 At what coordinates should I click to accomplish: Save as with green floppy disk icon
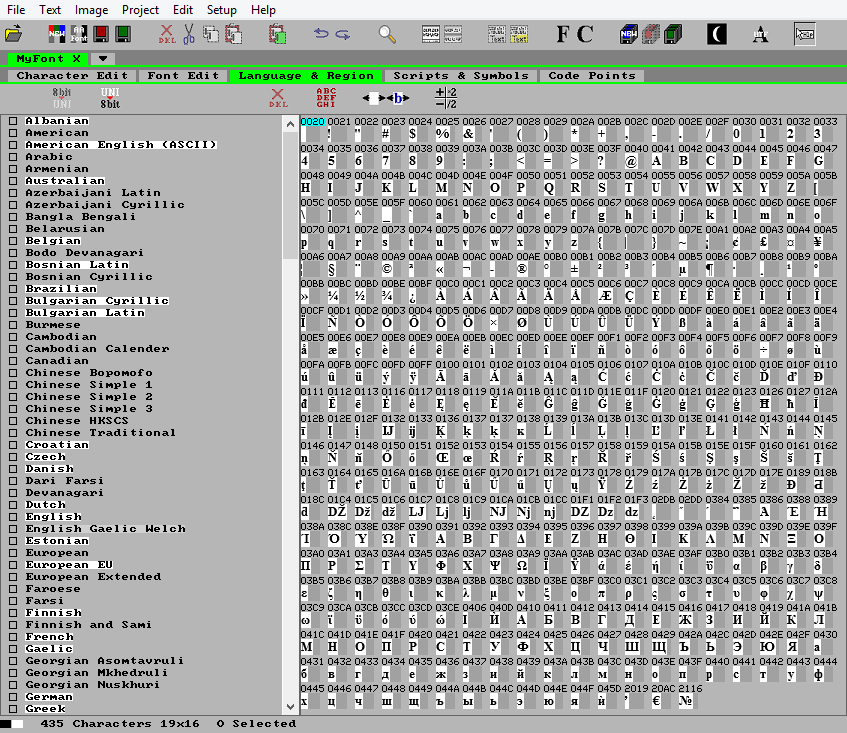point(123,34)
